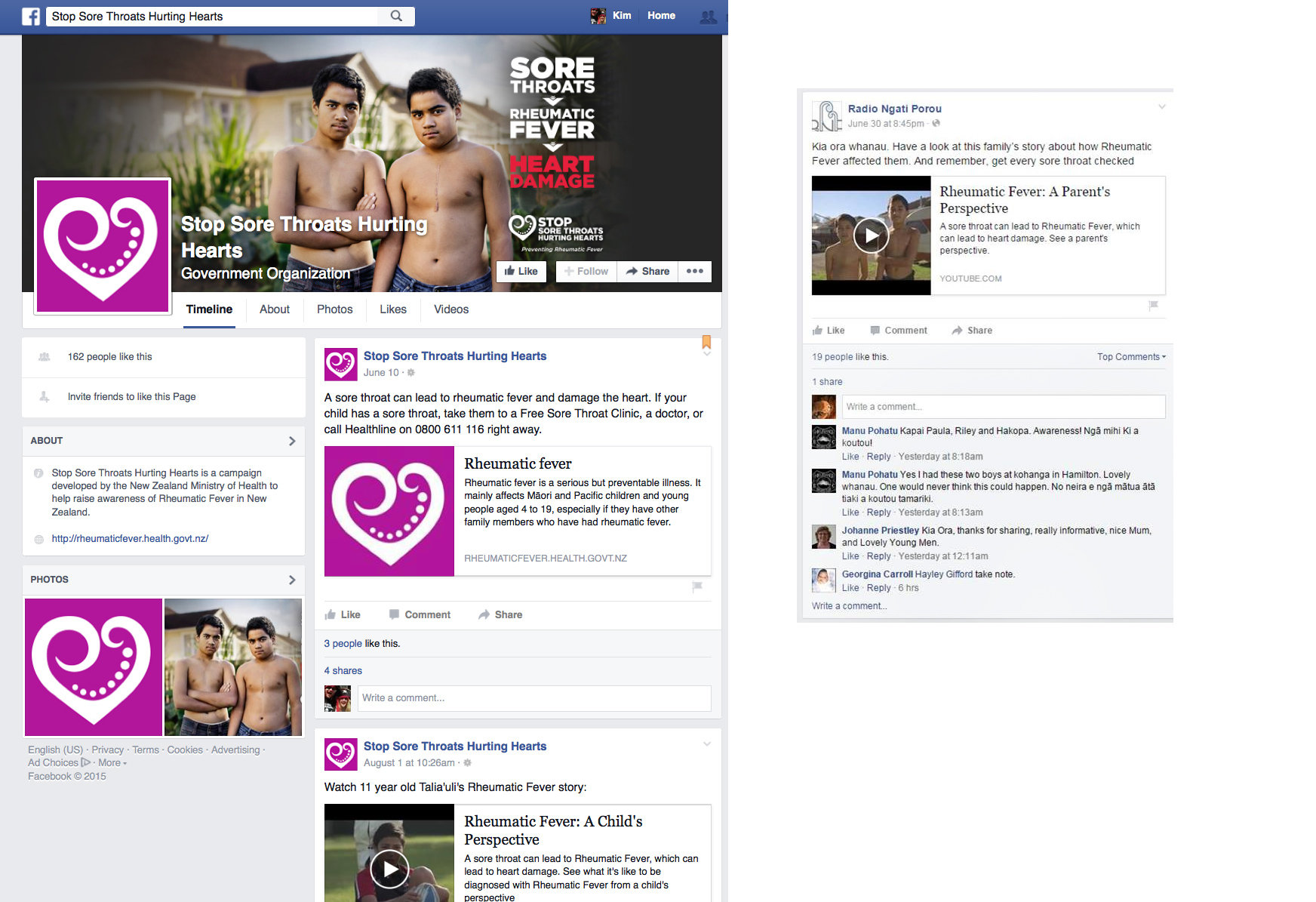Expand the ABOUT section chevron
This screenshot has height=902, width=1316.
(292, 441)
